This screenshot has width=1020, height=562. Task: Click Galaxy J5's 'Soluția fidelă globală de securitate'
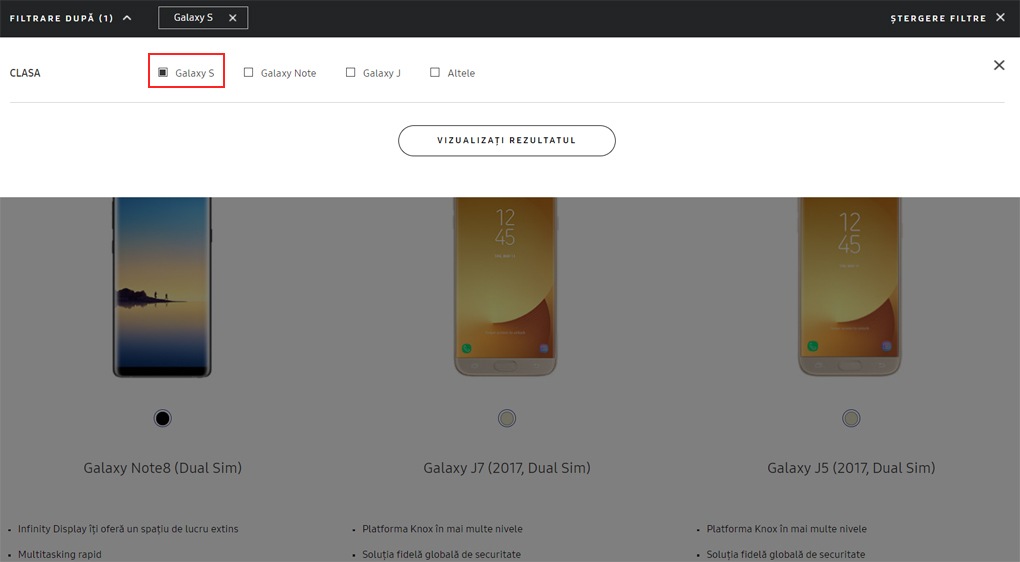[x=786, y=554]
